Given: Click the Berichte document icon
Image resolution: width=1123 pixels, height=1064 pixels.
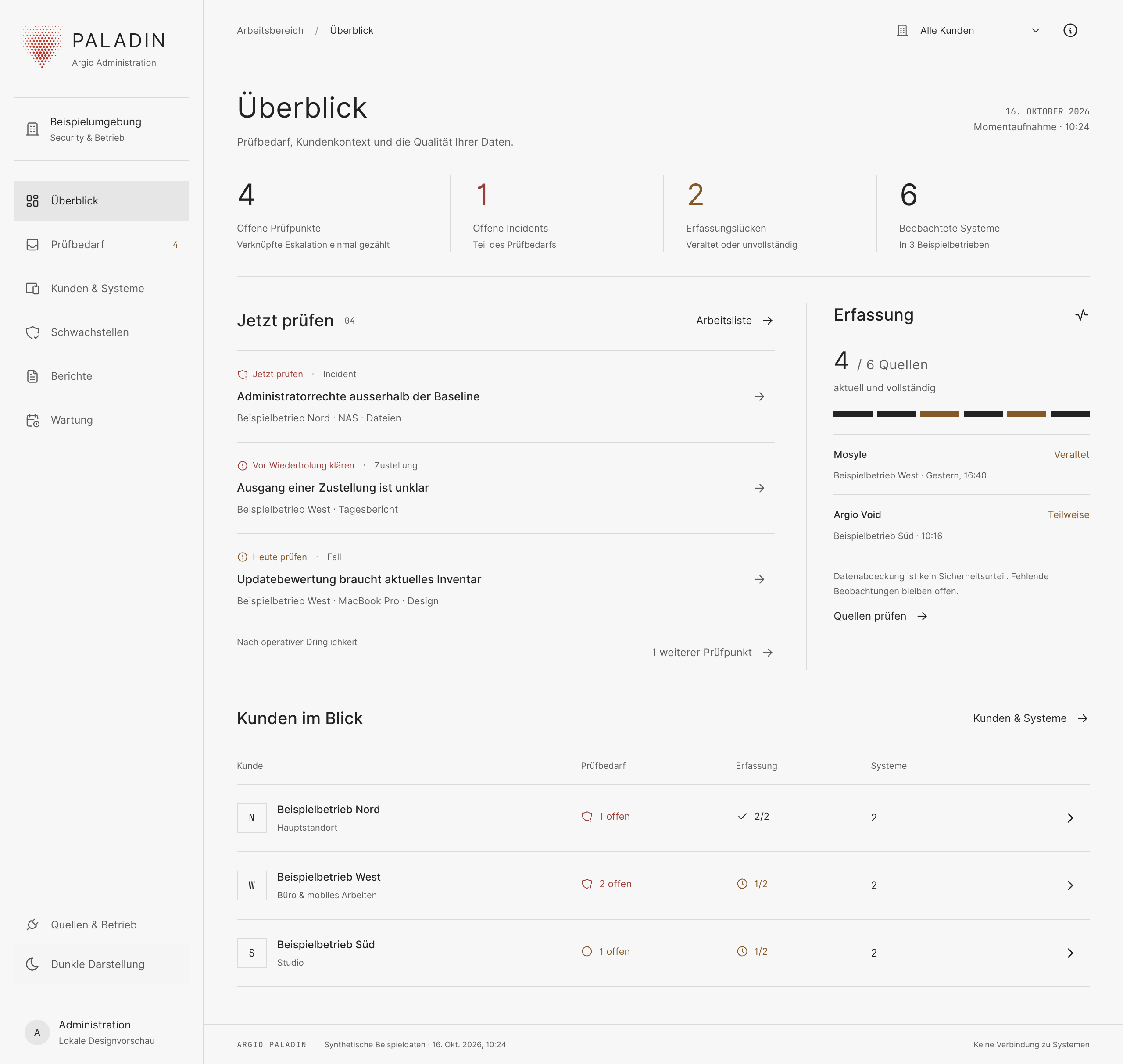Looking at the screenshot, I should (32, 376).
